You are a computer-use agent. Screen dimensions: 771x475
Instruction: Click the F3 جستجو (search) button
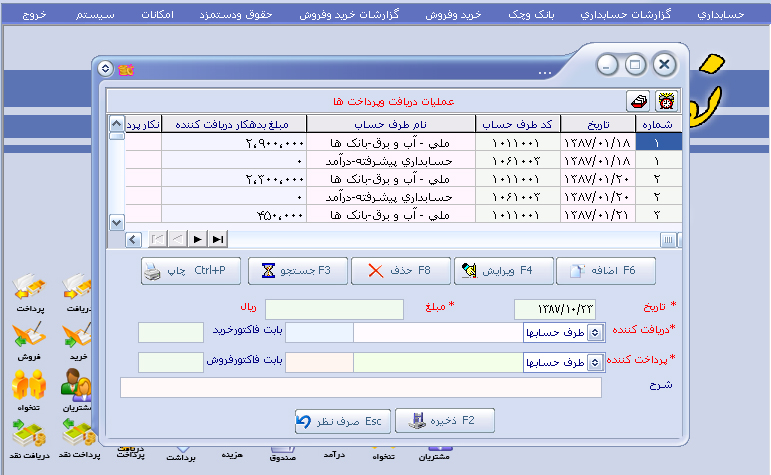(297, 270)
